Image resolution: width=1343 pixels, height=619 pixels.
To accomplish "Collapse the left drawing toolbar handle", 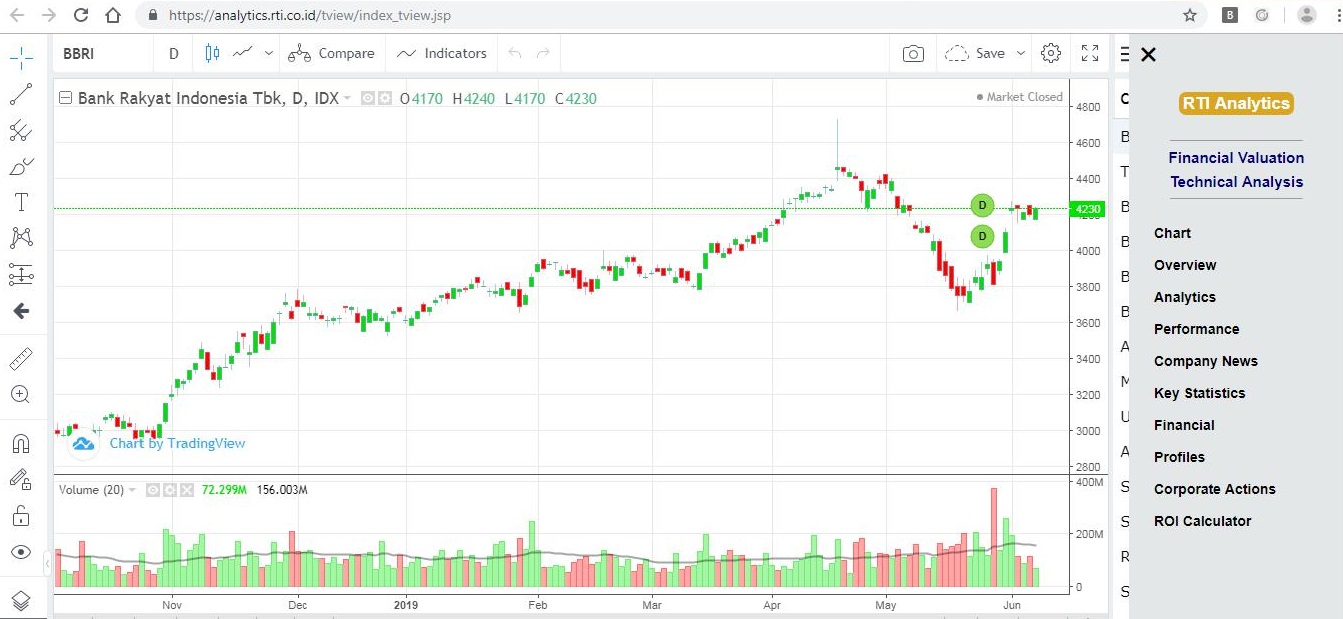I will tap(47, 565).
